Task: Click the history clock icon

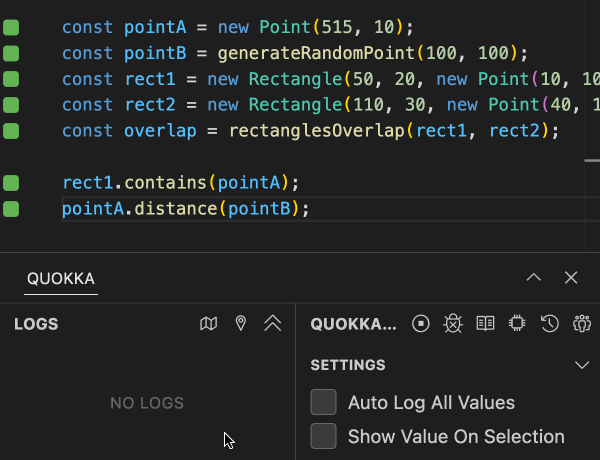Action: coord(549,324)
